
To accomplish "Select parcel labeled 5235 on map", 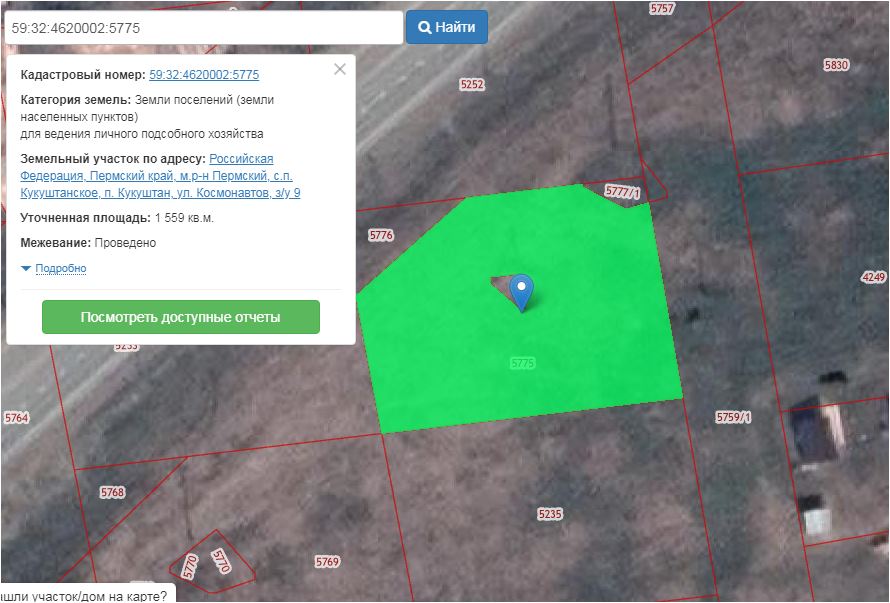I will click(x=550, y=514).
